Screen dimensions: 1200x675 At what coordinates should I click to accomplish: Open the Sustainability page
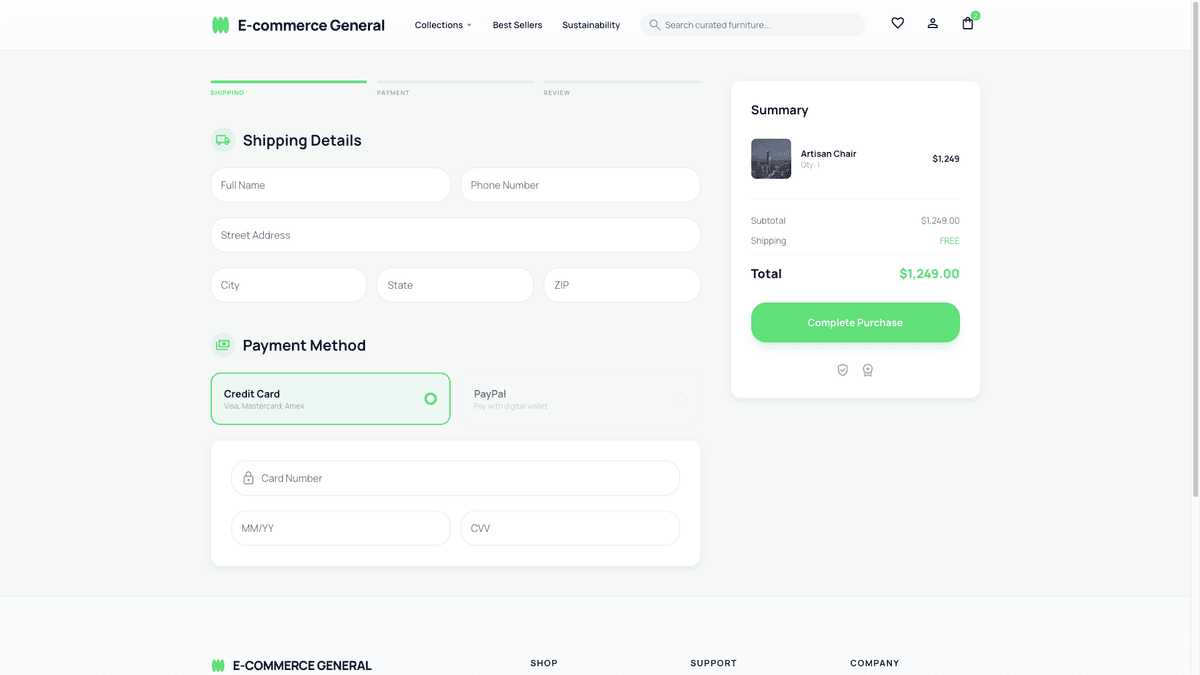click(591, 24)
